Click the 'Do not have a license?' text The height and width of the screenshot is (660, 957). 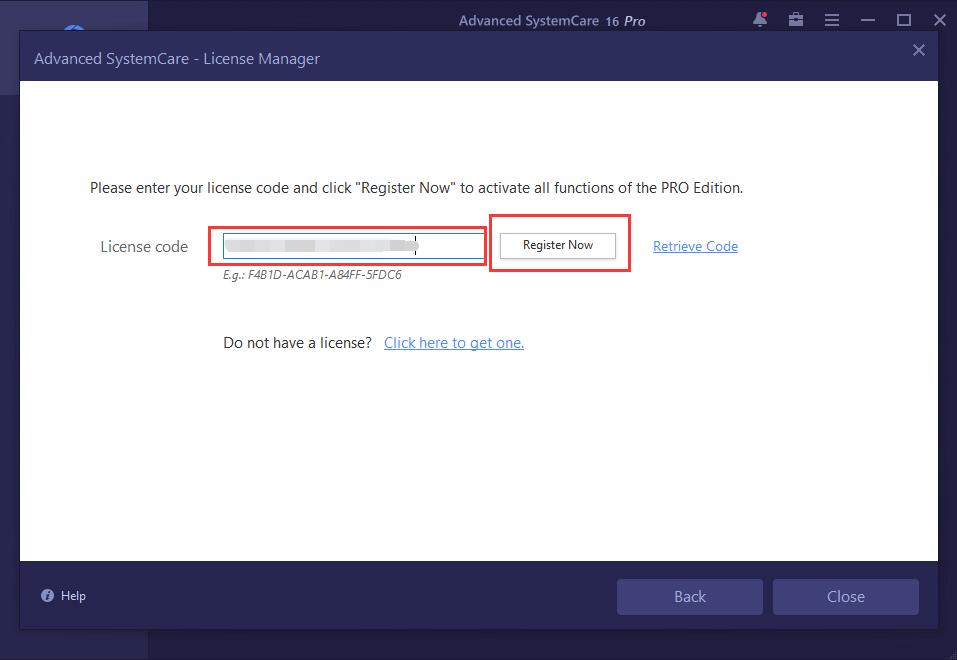click(297, 343)
